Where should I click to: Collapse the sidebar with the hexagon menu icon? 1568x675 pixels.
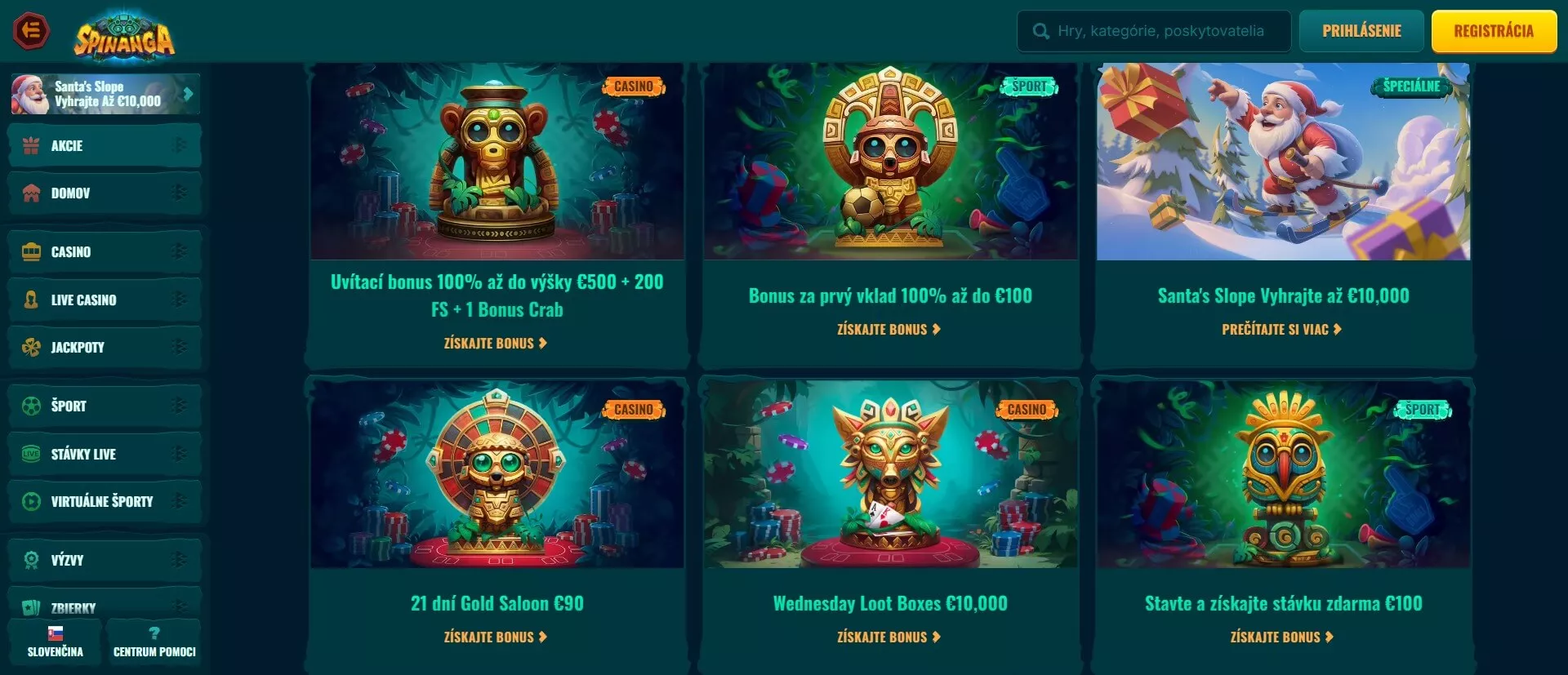(x=32, y=31)
